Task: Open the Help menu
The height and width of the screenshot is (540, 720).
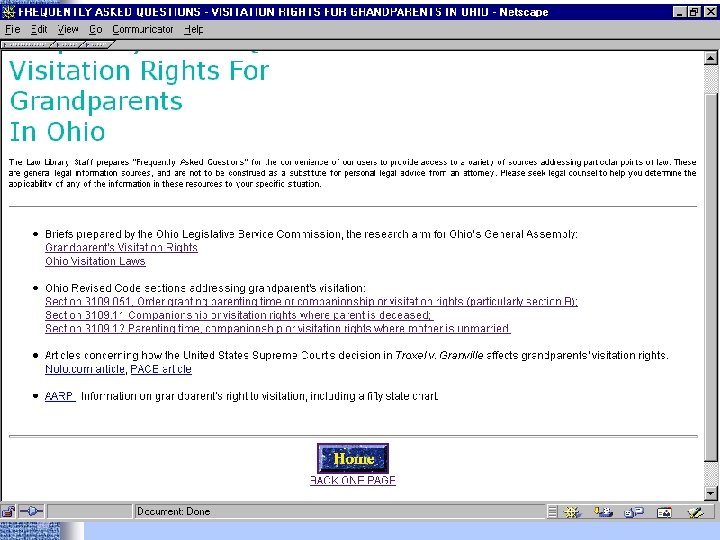Action: [193, 29]
